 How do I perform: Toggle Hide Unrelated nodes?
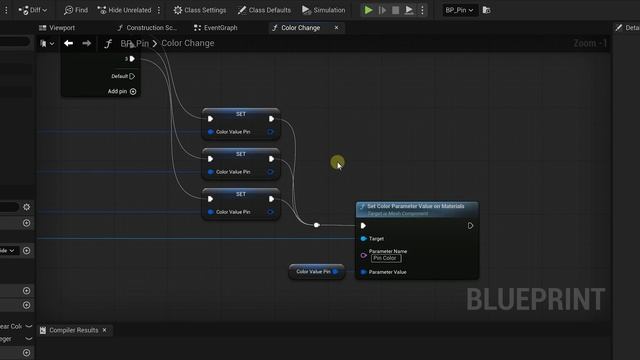124,10
